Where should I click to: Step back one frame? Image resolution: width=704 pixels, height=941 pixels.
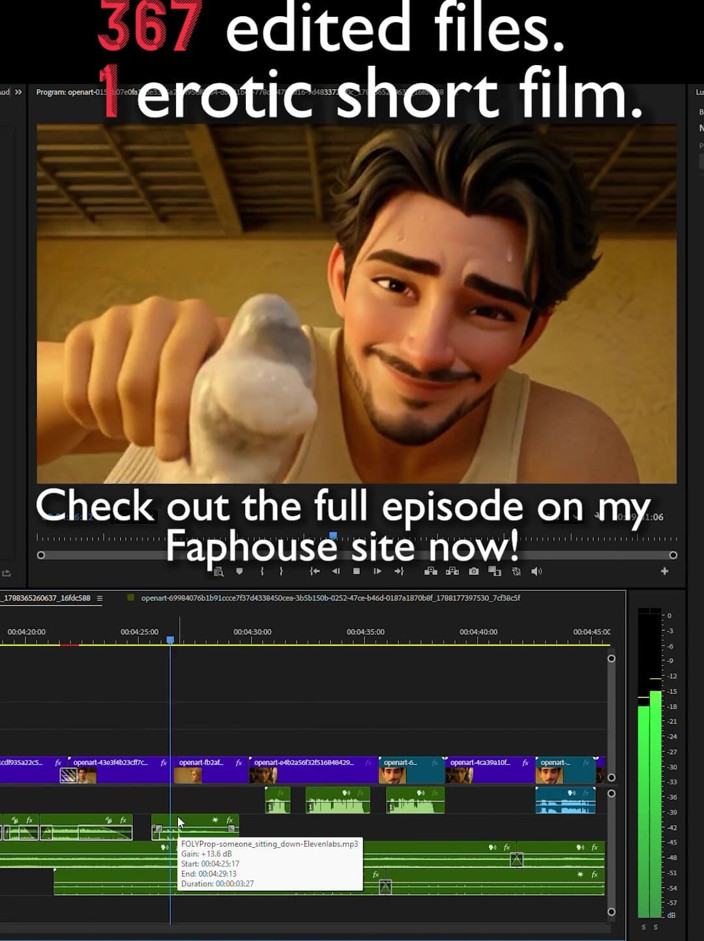point(336,571)
